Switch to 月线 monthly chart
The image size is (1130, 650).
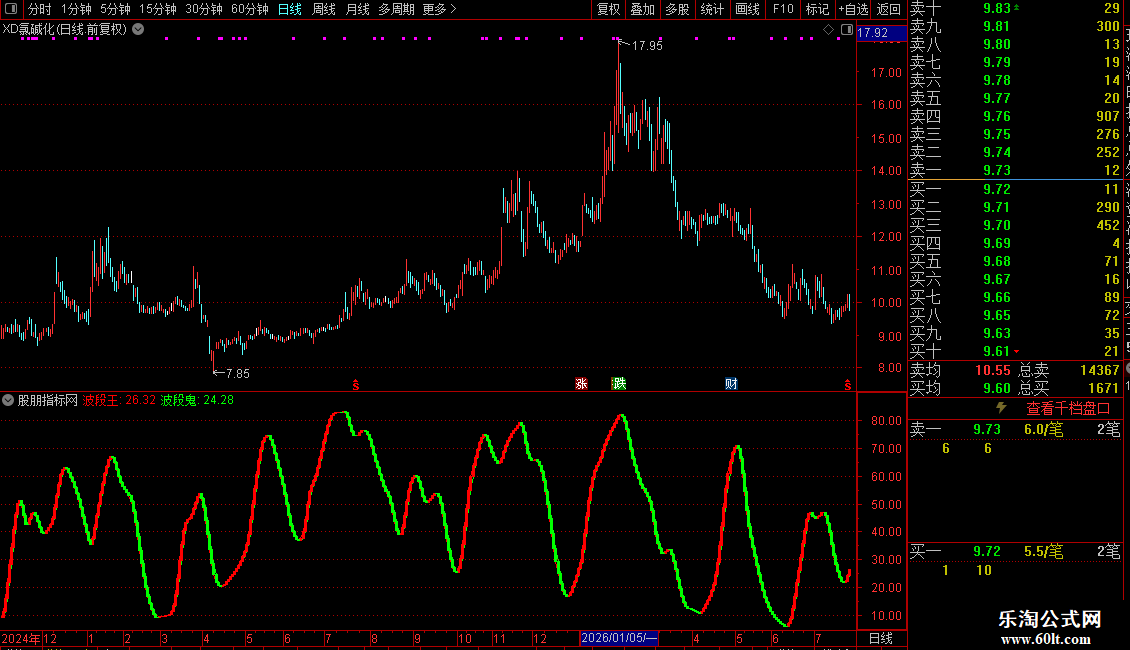357,9
